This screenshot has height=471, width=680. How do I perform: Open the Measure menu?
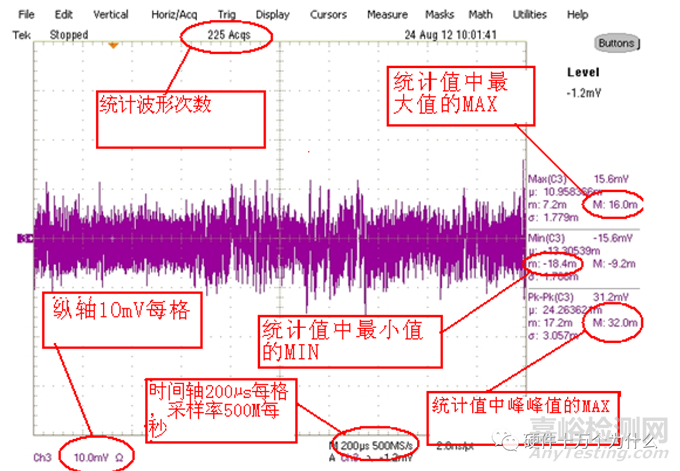(386, 16)
